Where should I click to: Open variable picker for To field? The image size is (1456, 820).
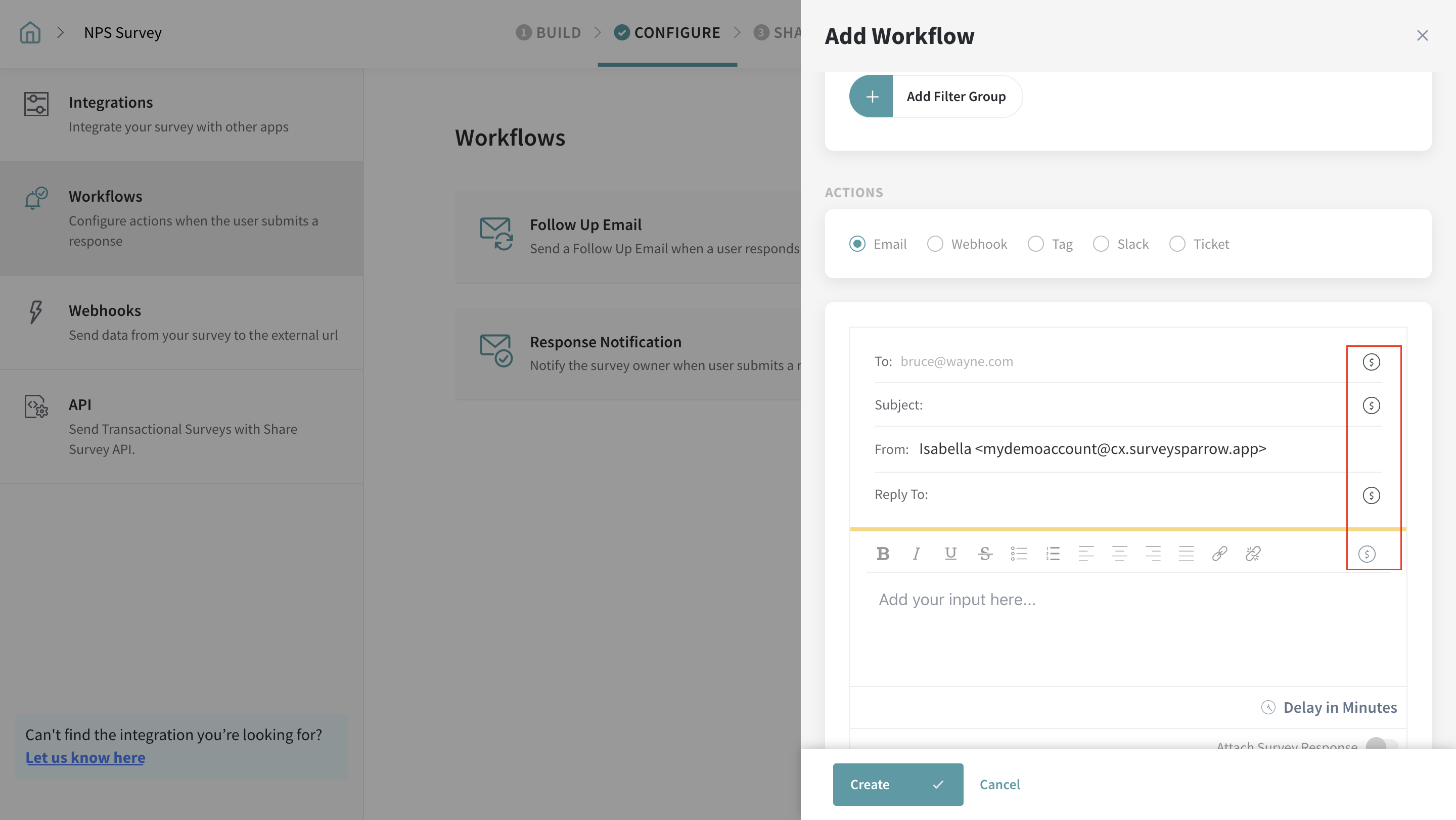point(1371,361)
